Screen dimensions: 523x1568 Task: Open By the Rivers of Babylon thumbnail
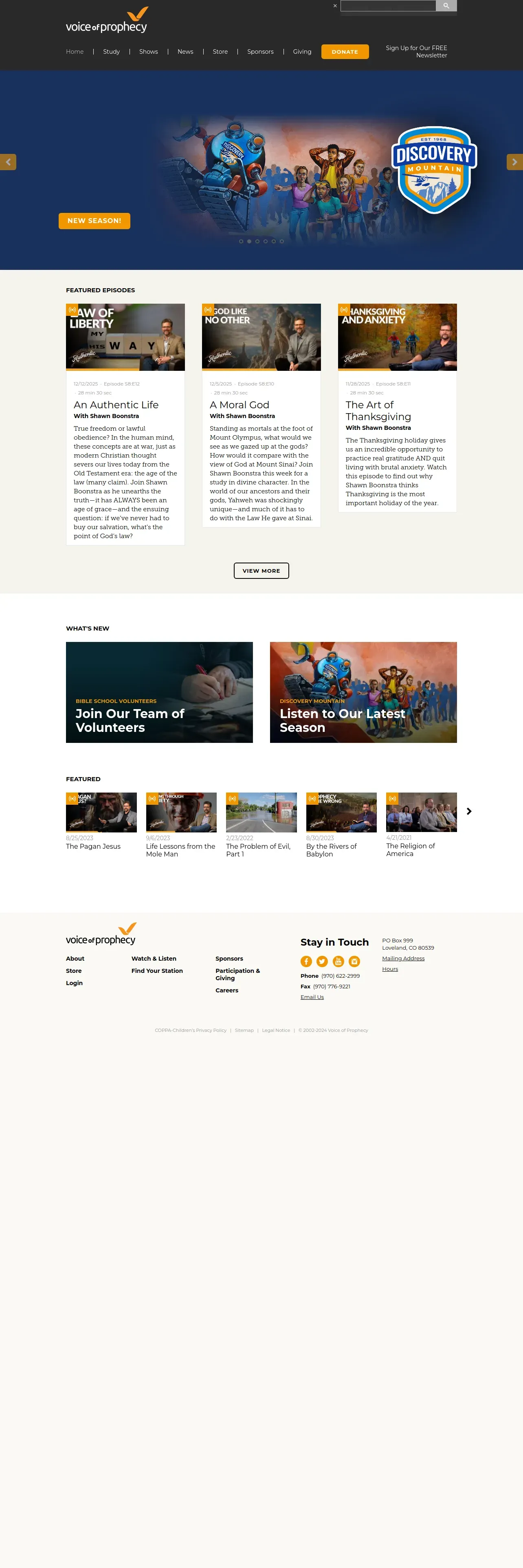pyautogui.click(x=342, y=812)
